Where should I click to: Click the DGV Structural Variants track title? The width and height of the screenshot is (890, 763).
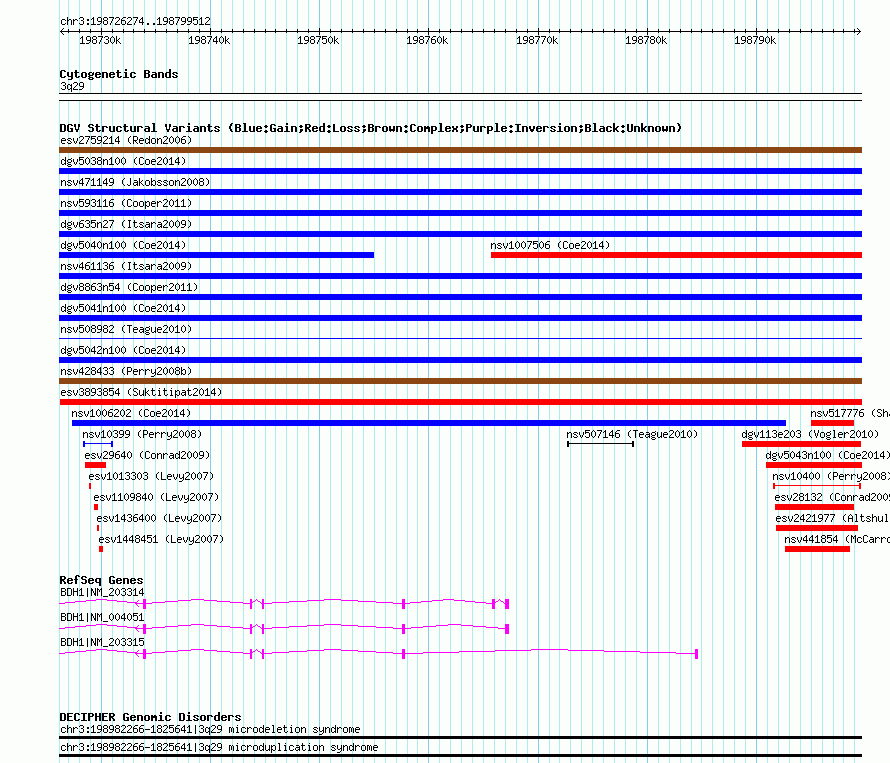[x=370, y=128]
